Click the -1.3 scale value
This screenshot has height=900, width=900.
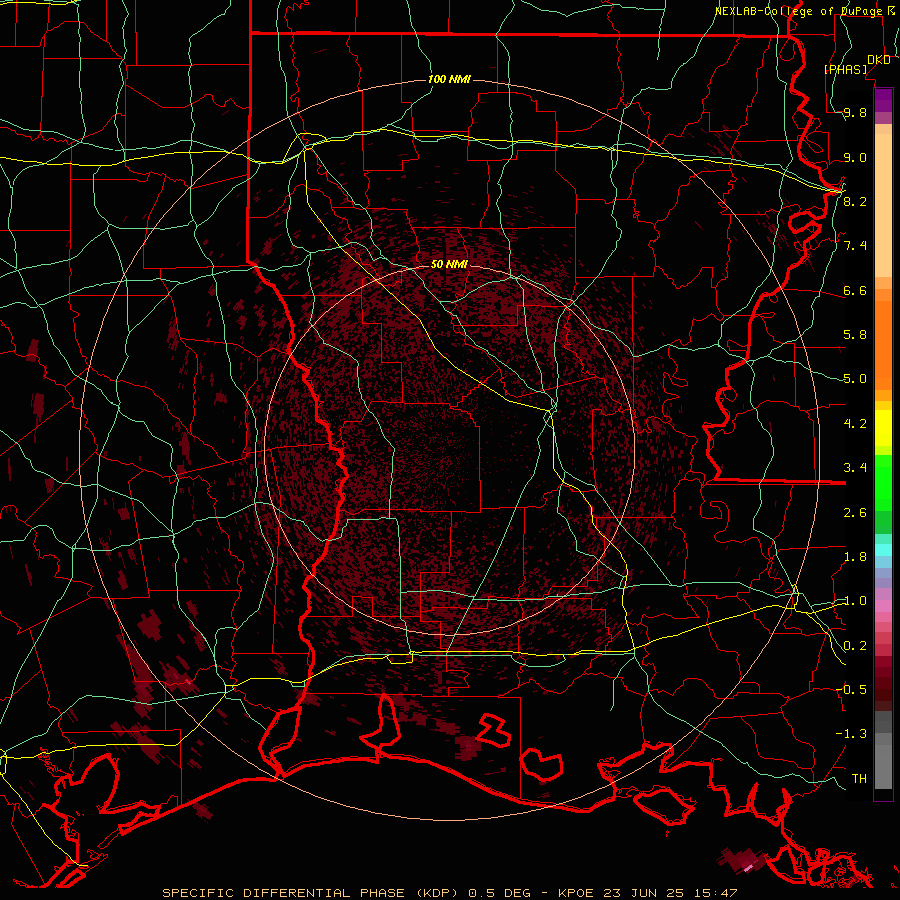click(851, 734)
